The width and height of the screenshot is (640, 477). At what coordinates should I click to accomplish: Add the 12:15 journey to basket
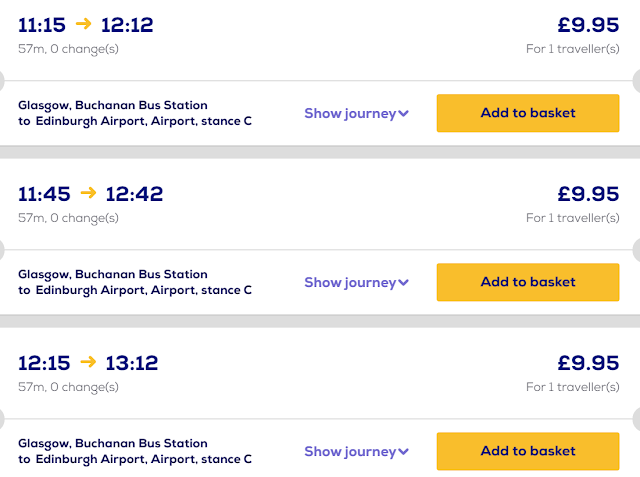click(528, 451)
